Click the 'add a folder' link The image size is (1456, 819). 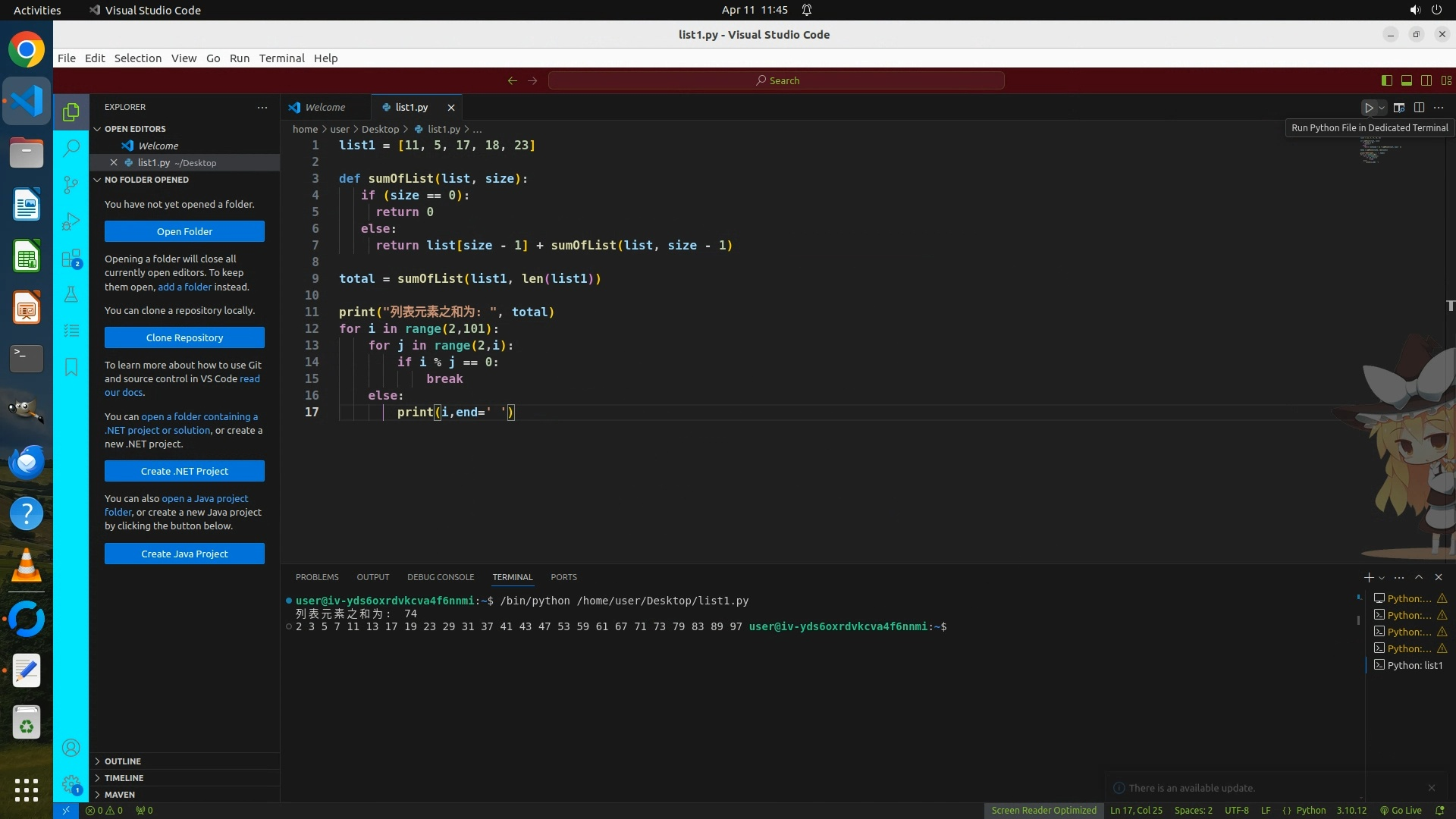click(x=184, y=287)
